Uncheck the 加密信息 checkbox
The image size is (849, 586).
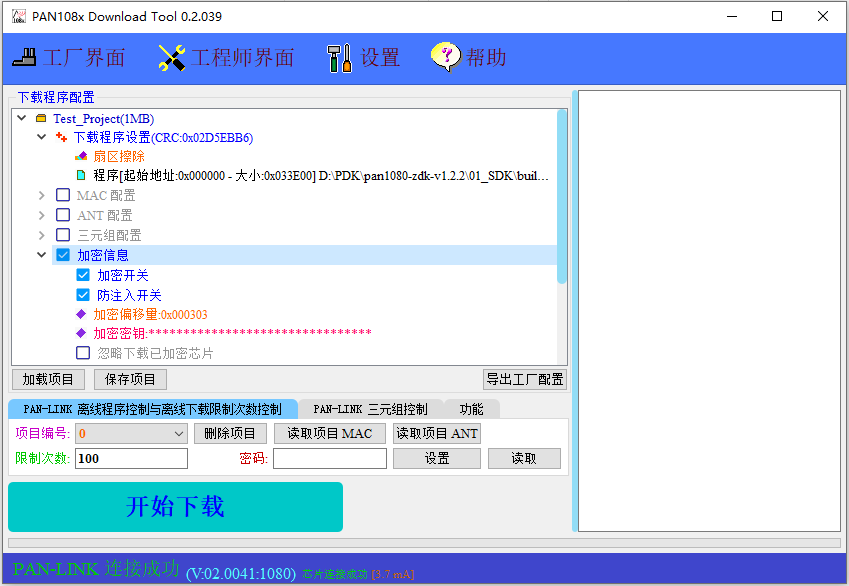(x=63, y=255)
